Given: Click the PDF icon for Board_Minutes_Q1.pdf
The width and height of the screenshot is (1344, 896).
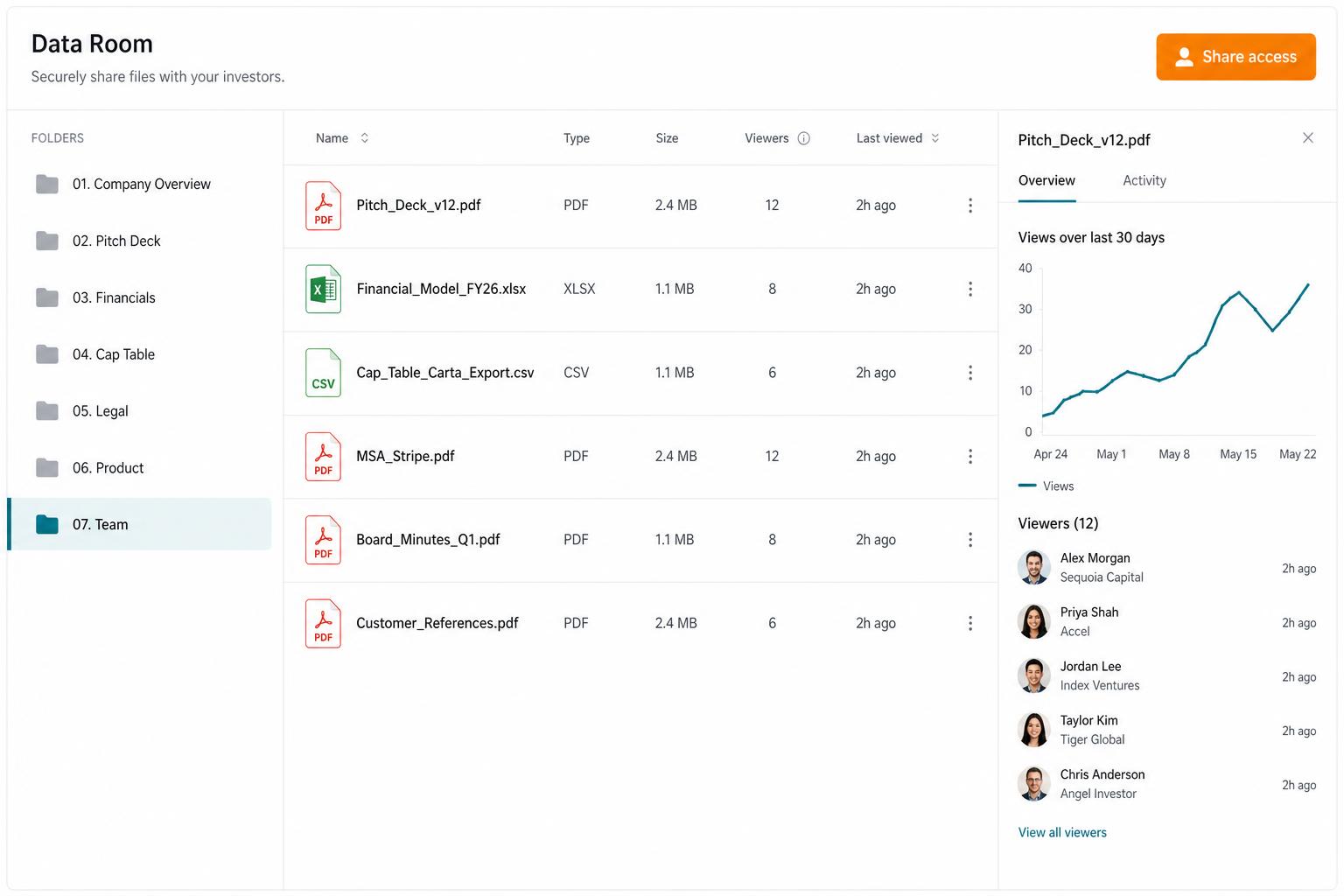Looking at the screenshot, I should tap(323, 540).
